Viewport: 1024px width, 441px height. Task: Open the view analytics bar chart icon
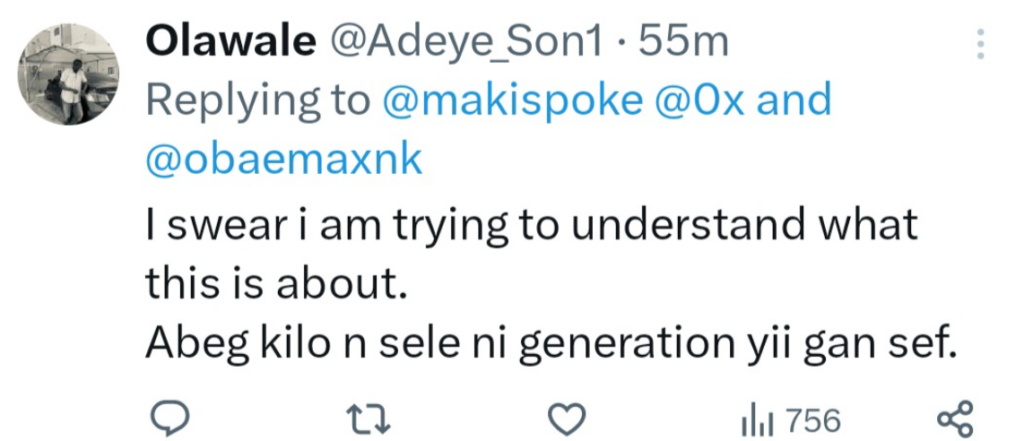click(x=755, y=417)
